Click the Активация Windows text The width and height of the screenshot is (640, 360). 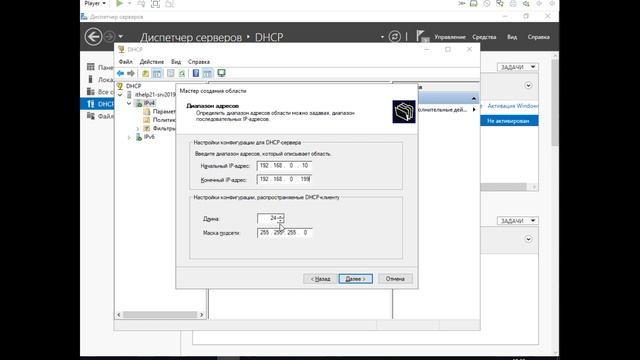tap(513, 106)
